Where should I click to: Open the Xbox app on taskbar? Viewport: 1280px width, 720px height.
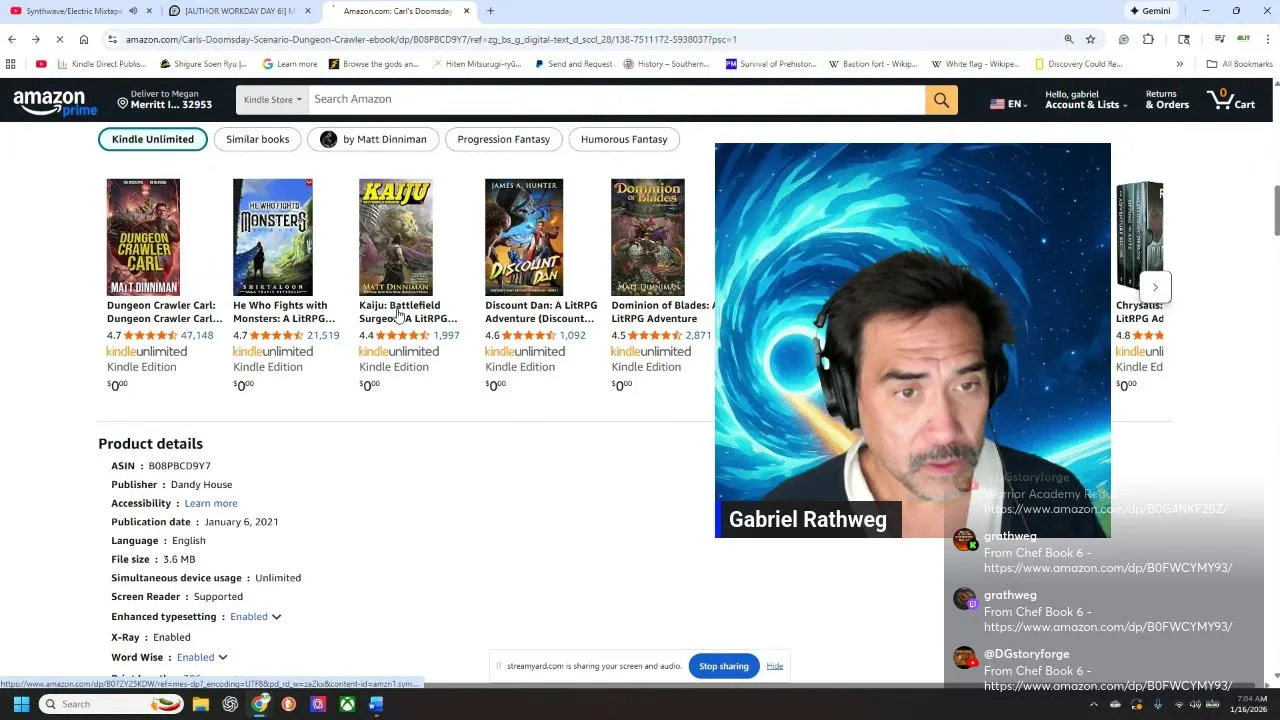(x=347, y=704)
